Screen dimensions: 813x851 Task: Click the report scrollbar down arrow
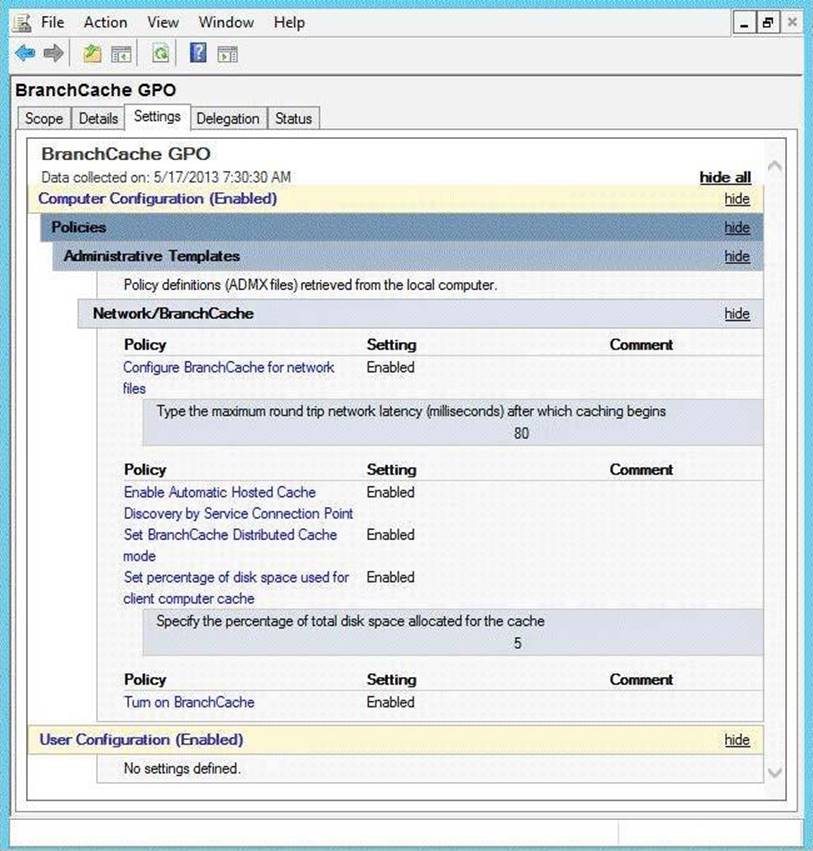[x=774, y=772]
